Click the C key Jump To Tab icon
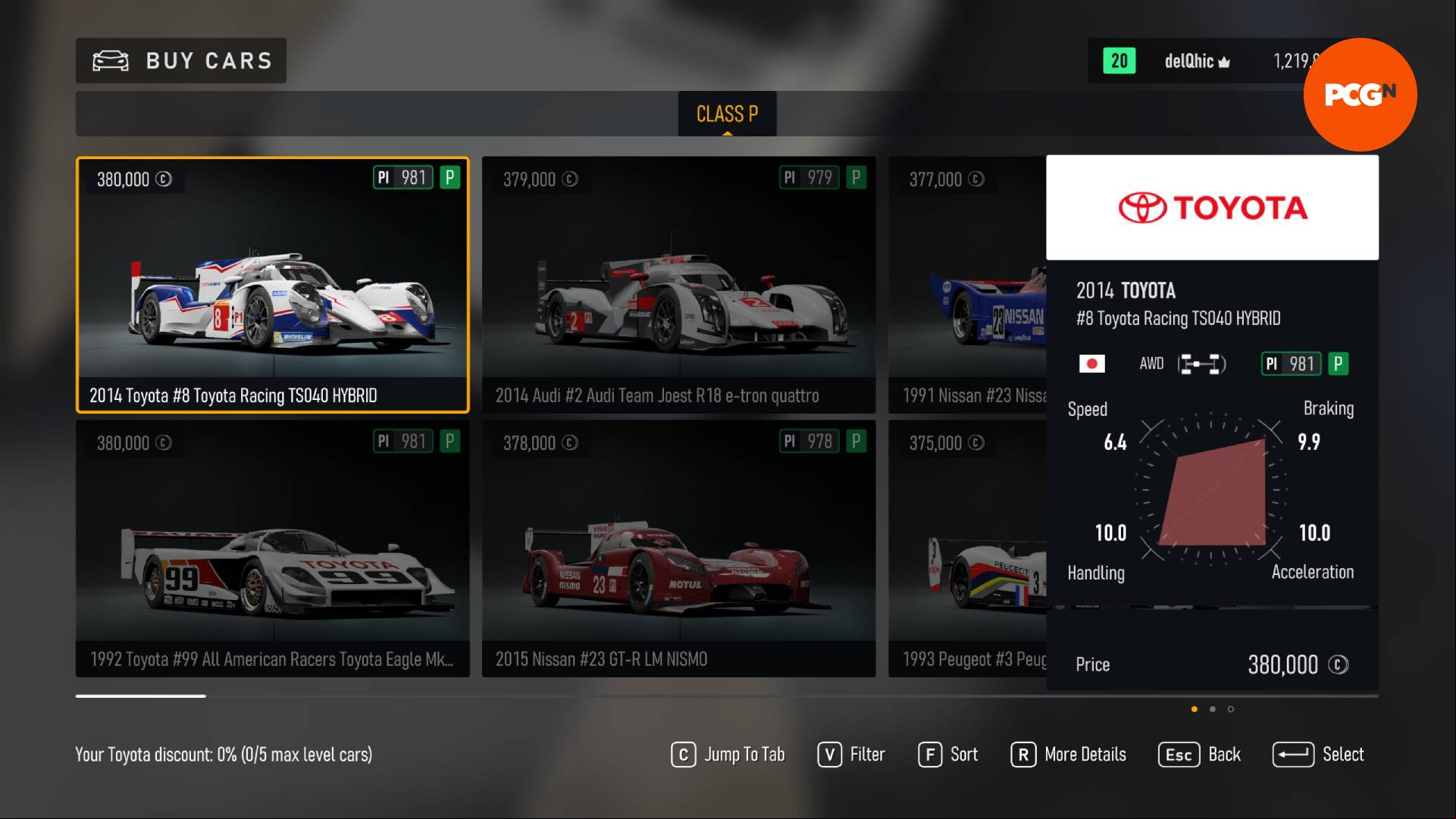The width and height of the screenshot is (1456, 819). [683, 755]
